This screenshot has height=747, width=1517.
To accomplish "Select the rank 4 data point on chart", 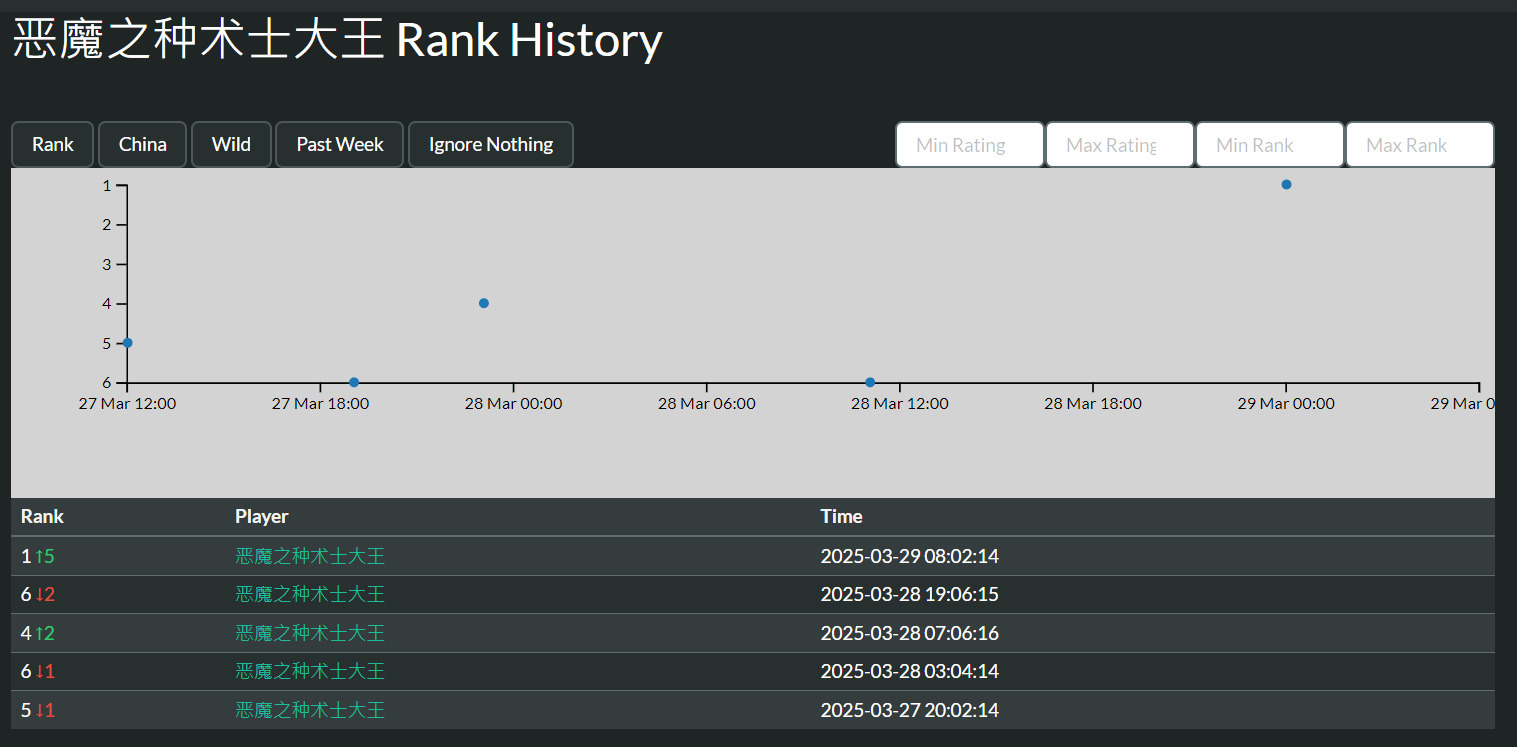I will point(484,303).
